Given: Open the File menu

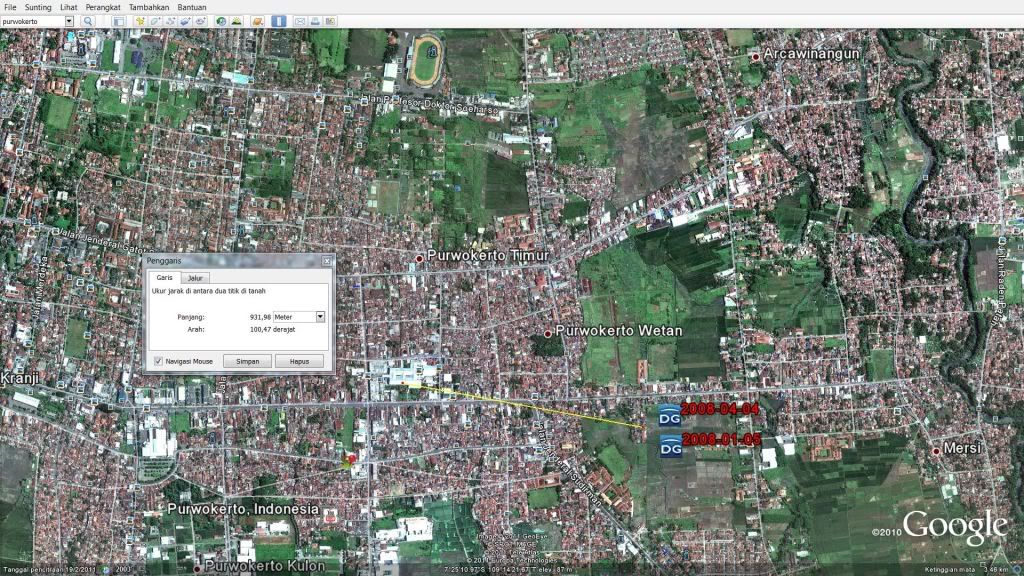Looking at the screenshot, I should (x=10, y=7).
